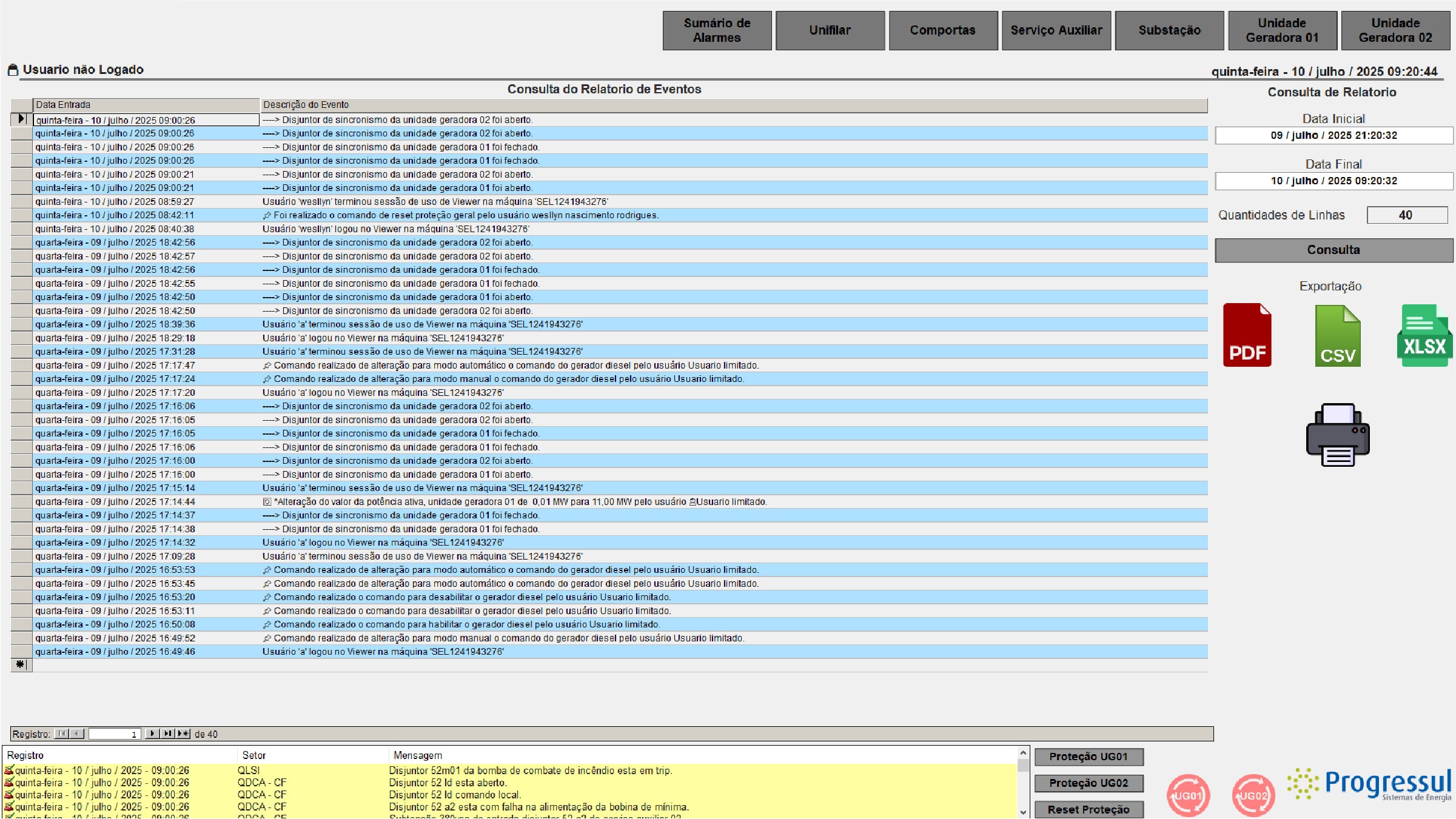Click the icon of 17:14:44 potência ativa event
Screen dimensions: 1456x819
(267, 502)
